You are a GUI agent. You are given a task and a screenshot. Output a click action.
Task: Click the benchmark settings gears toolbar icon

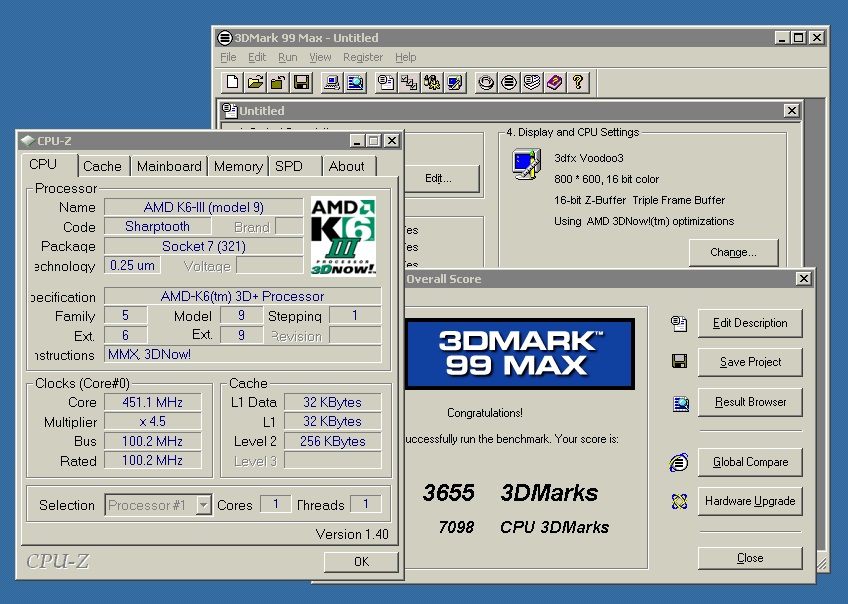tap(432, 82)
